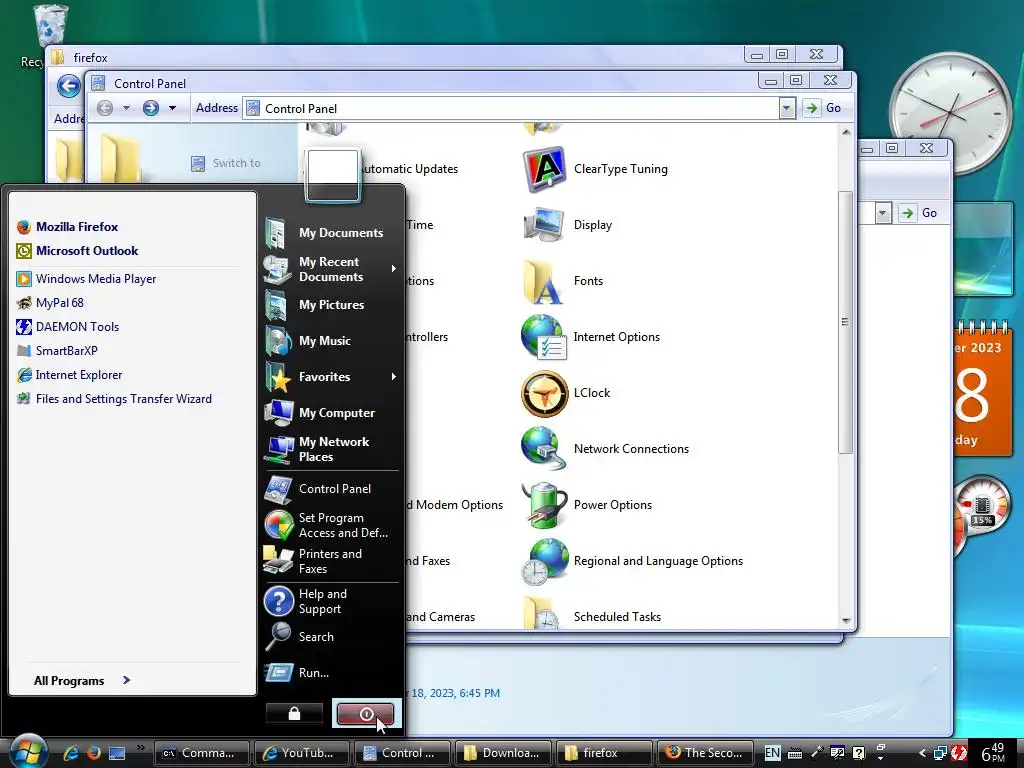
Task: Click Internet Explorer quick launch icon
Action: [x=70, y=753]
